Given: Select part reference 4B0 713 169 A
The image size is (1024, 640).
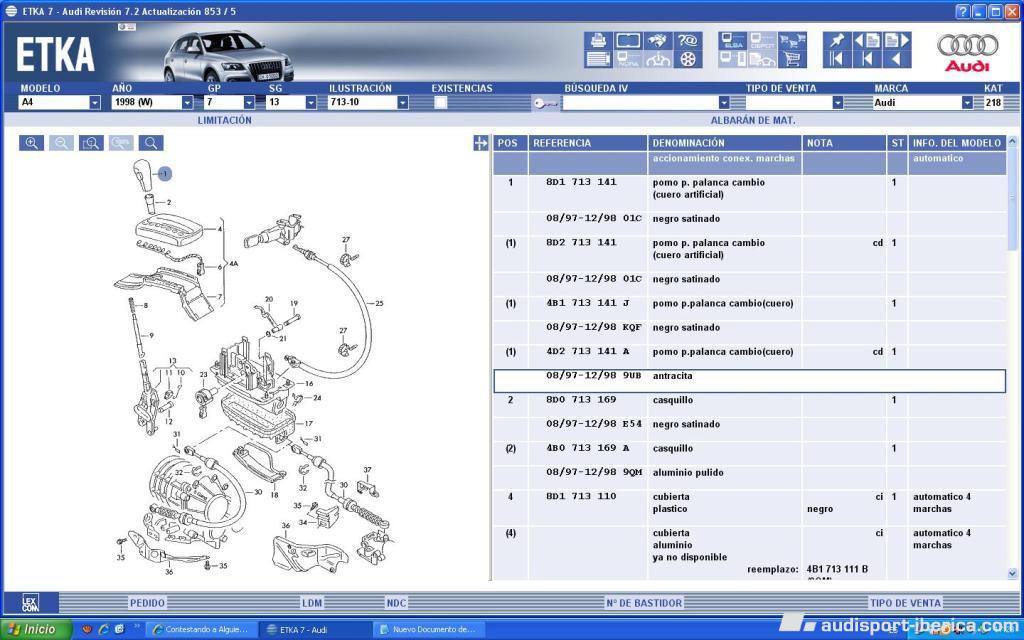Looking at the screenshot, I should [588, 448].
